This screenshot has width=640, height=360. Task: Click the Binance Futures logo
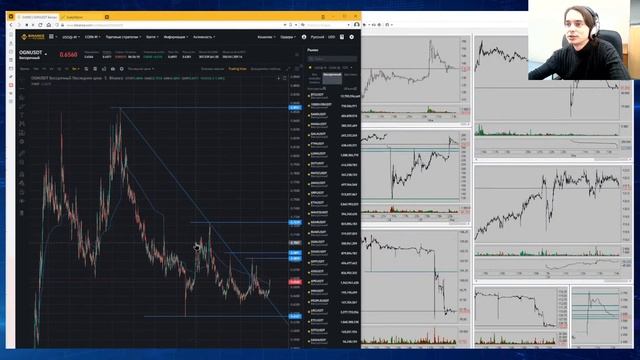(33, 37)
